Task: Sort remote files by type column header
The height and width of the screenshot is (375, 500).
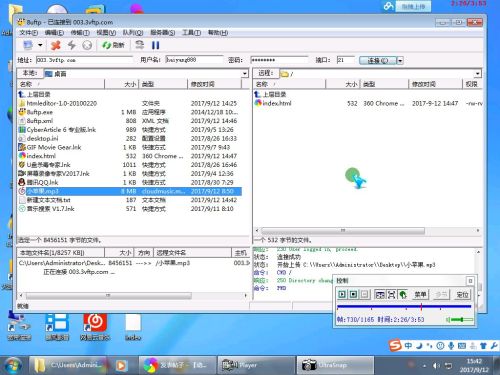Action: click(x=384, y=84)
